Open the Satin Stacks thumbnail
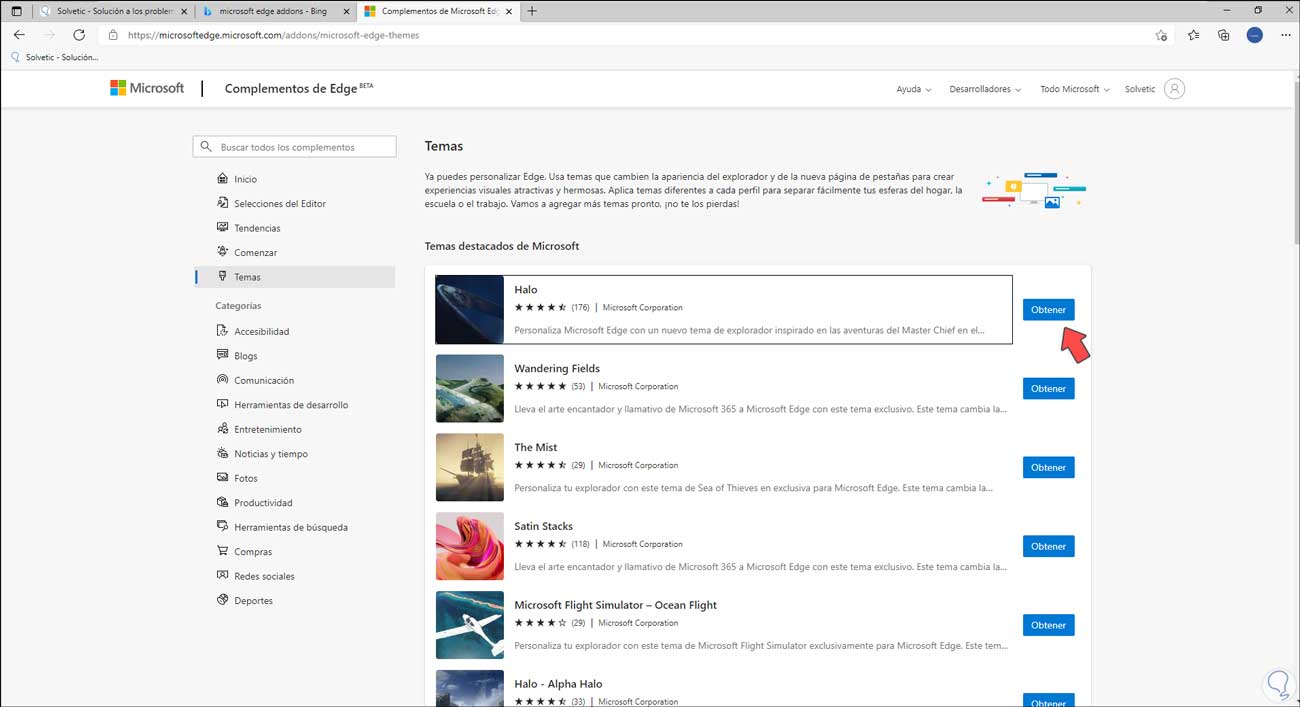The image size is (1300, 707). click(470, 546)
